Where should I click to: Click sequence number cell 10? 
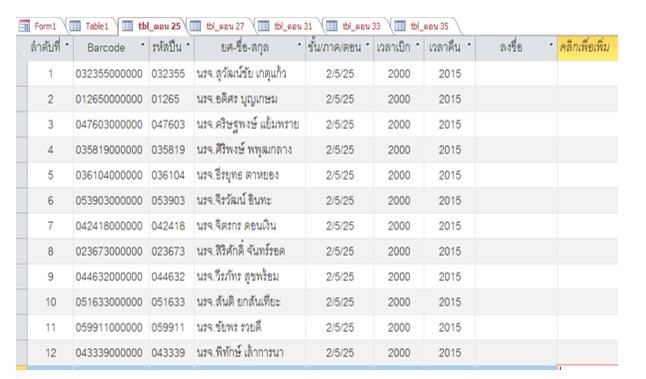(51, 302)
